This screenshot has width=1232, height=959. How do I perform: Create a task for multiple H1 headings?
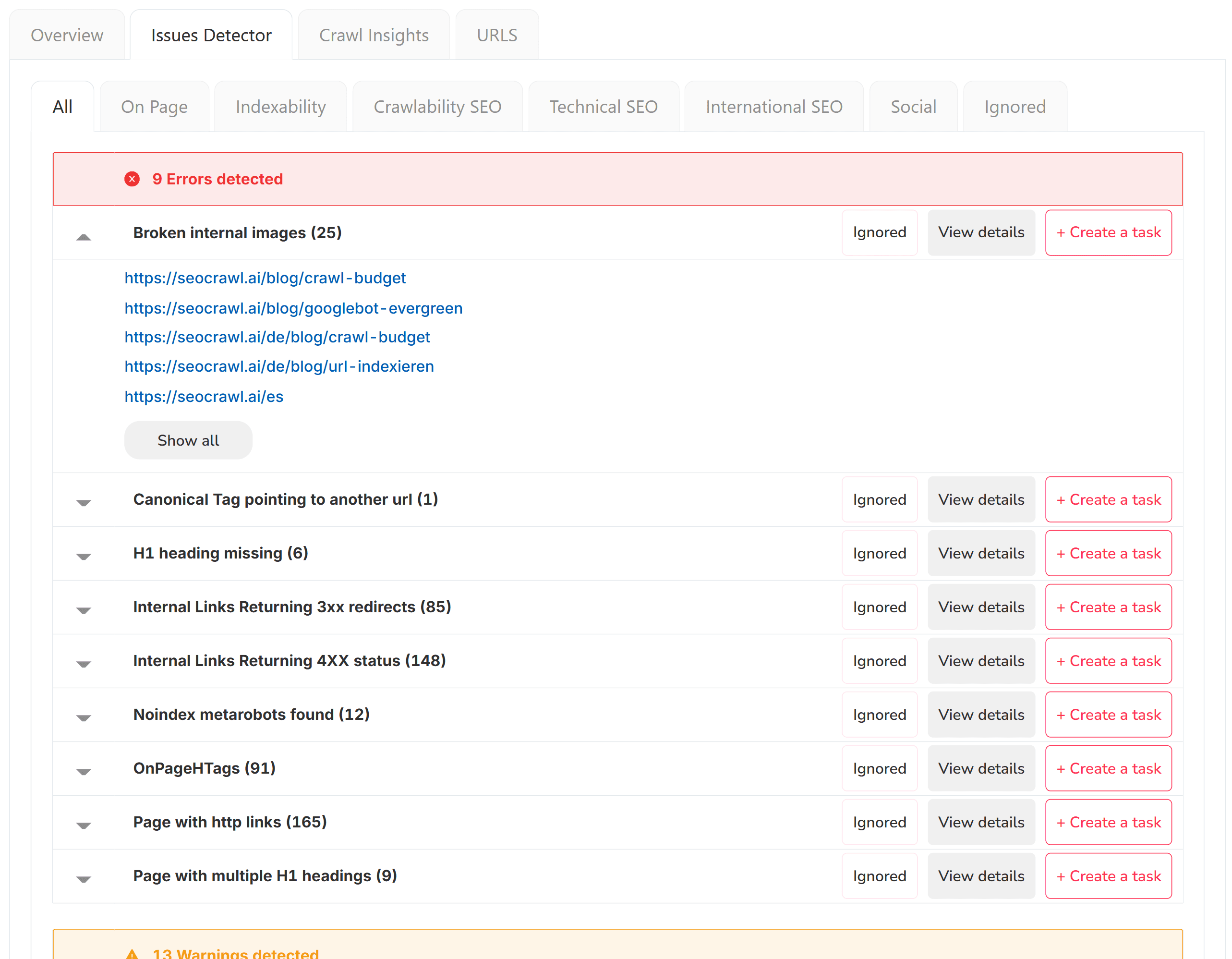[x=1109, y=876]
